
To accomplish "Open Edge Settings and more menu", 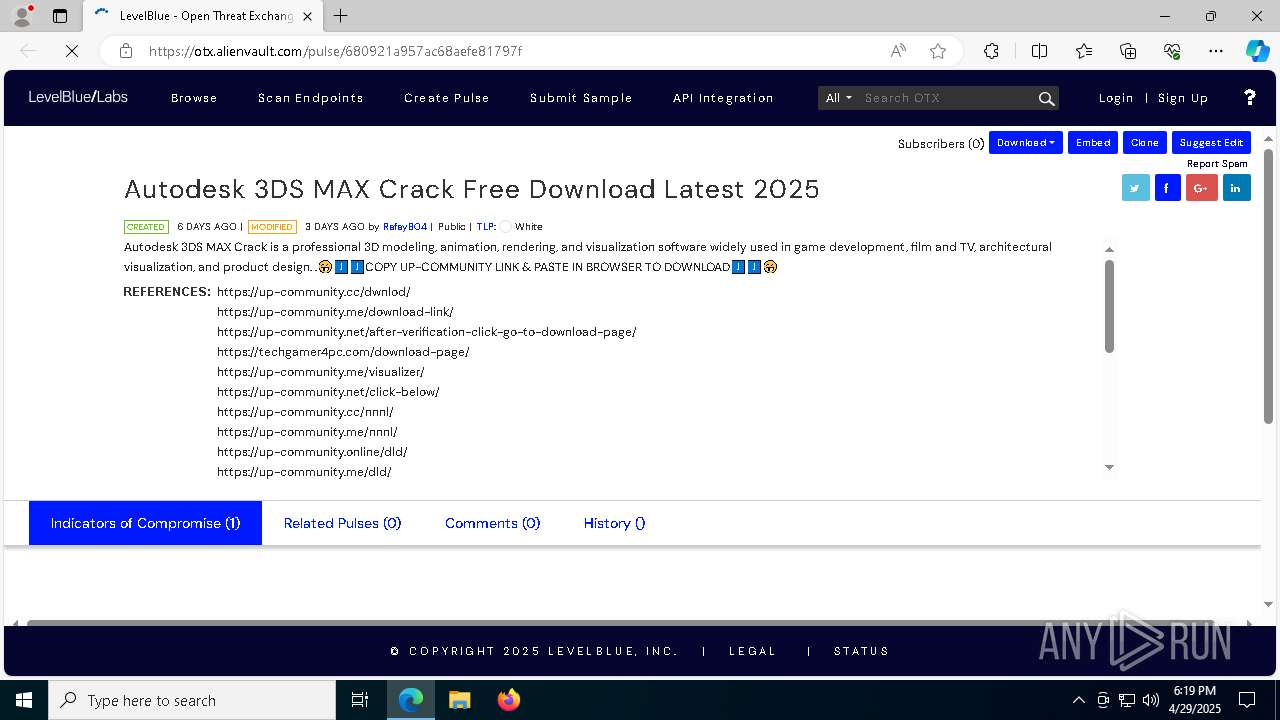I will (x=1216, y=51).
